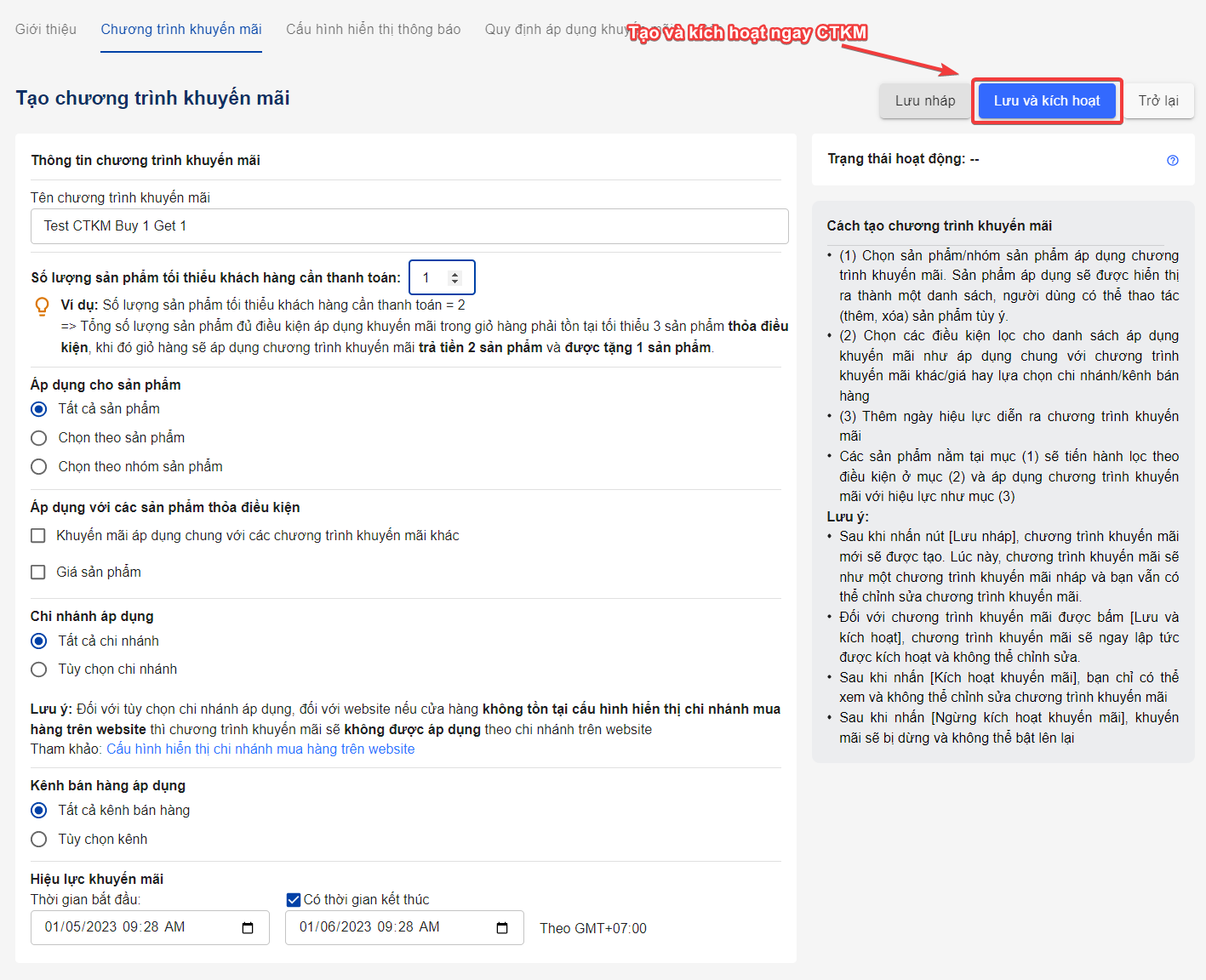
Task: Choose 'Tùy chọn kênh' radio button
Action: (x=38, y=840)
